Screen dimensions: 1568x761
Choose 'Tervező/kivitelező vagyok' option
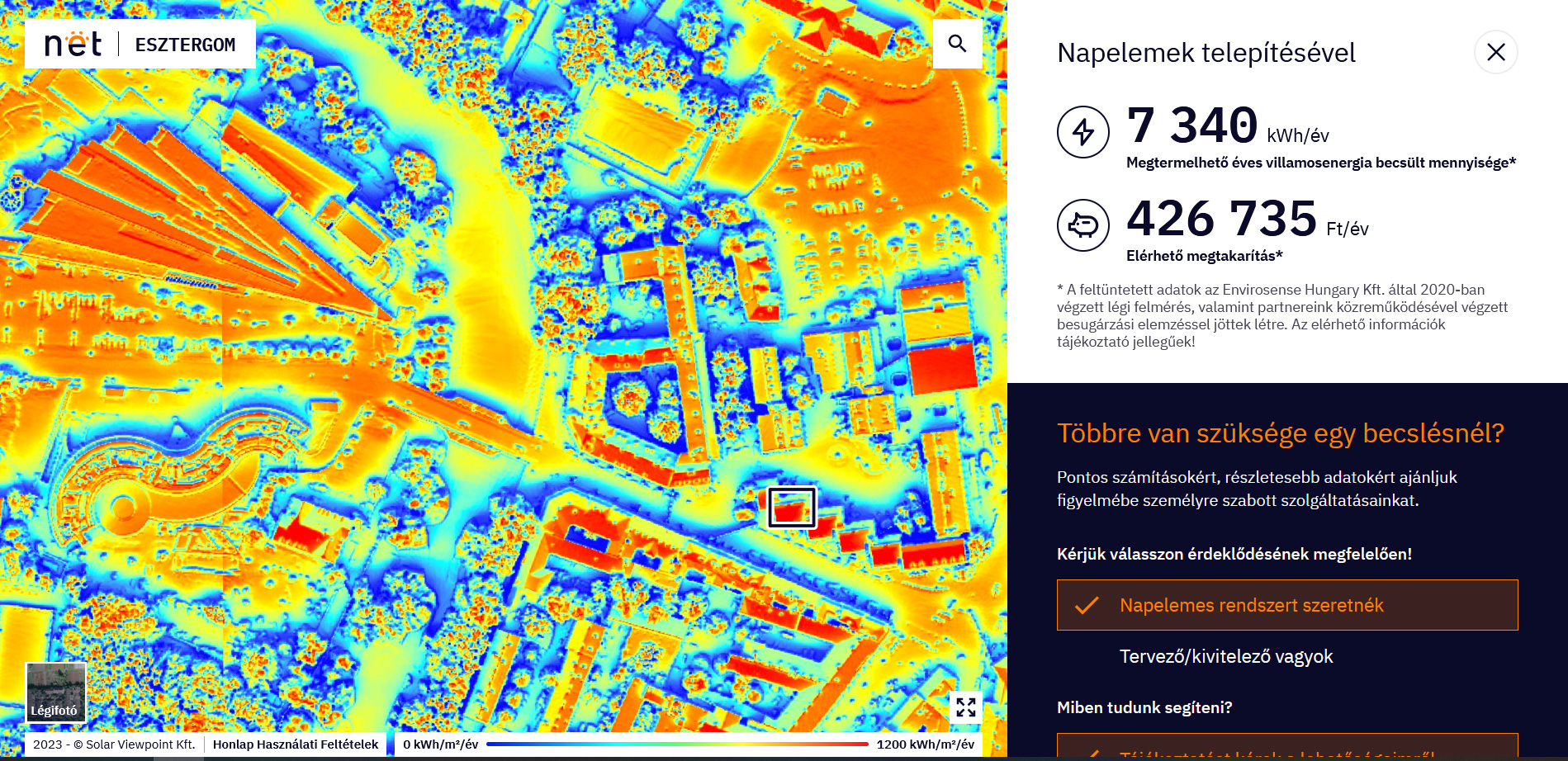(x=1225, y=656)
